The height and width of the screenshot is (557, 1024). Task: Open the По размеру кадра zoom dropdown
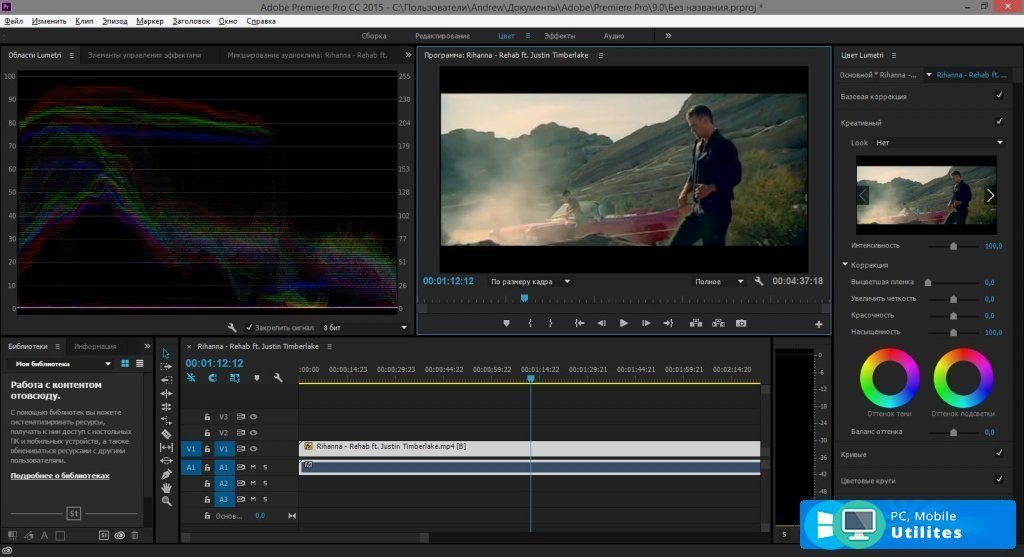pyautogui.click(x=530, y=282)
